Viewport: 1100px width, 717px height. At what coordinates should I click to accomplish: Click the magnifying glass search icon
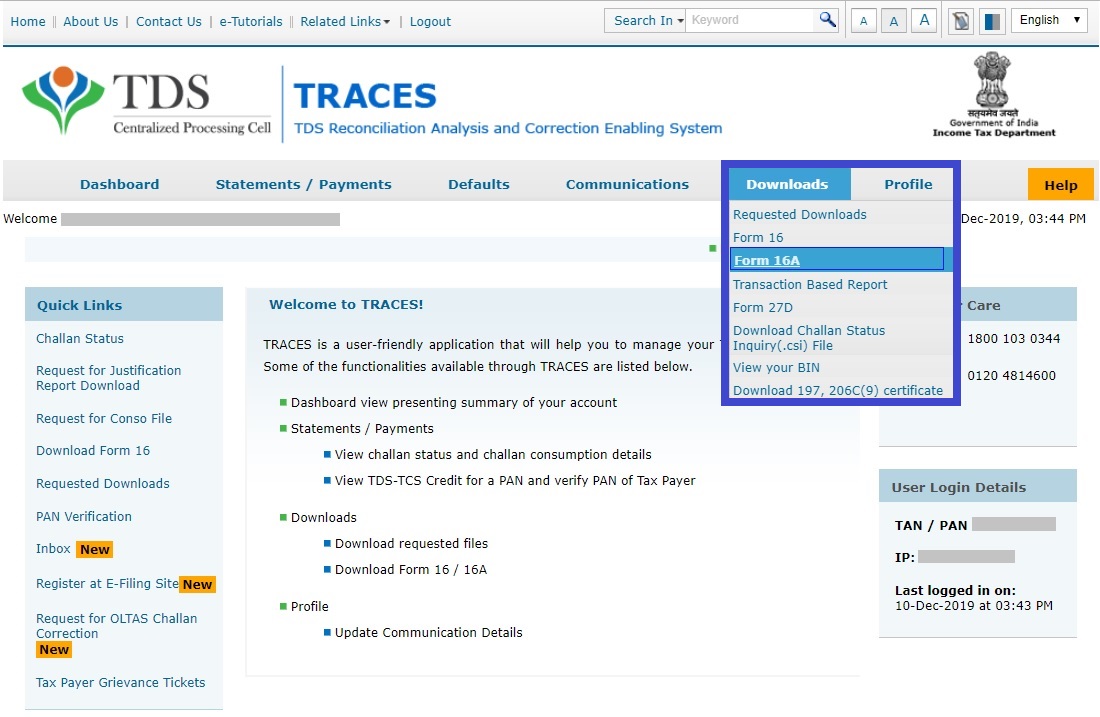click(x=827, y=20)
